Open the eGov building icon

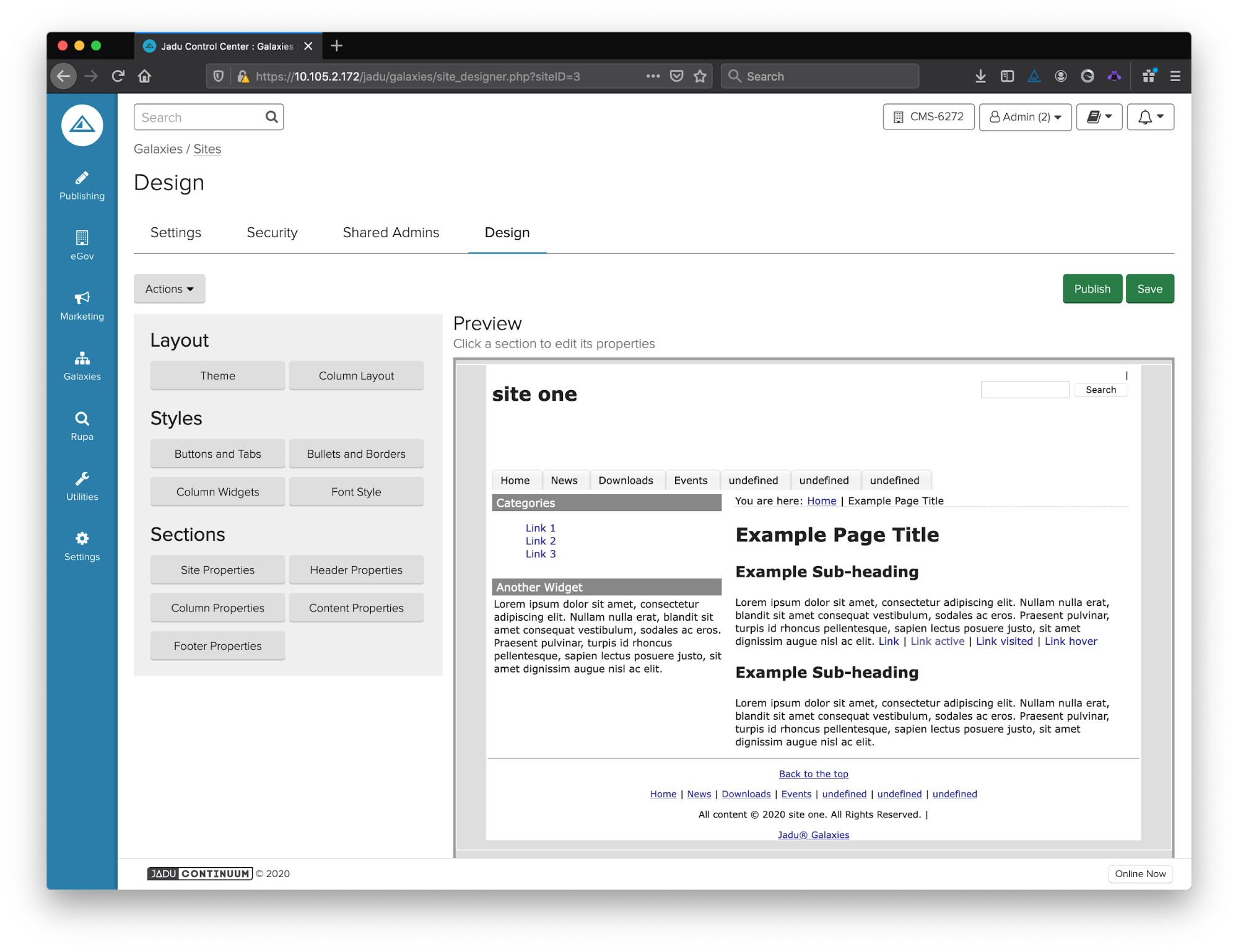point(82,238)
